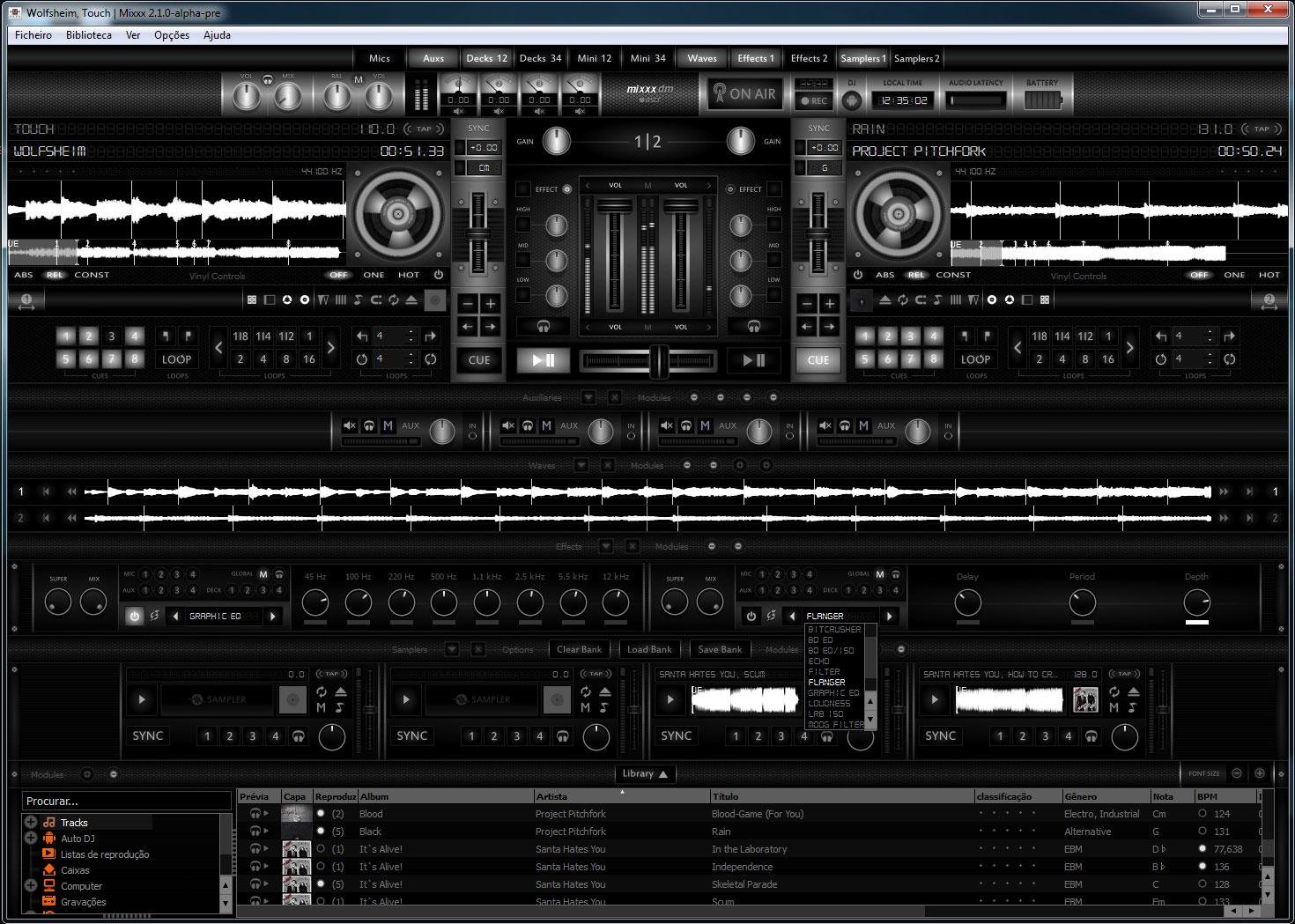Click the Flanger Depth knob
1295x924 pixels.
click(1196, 602)
